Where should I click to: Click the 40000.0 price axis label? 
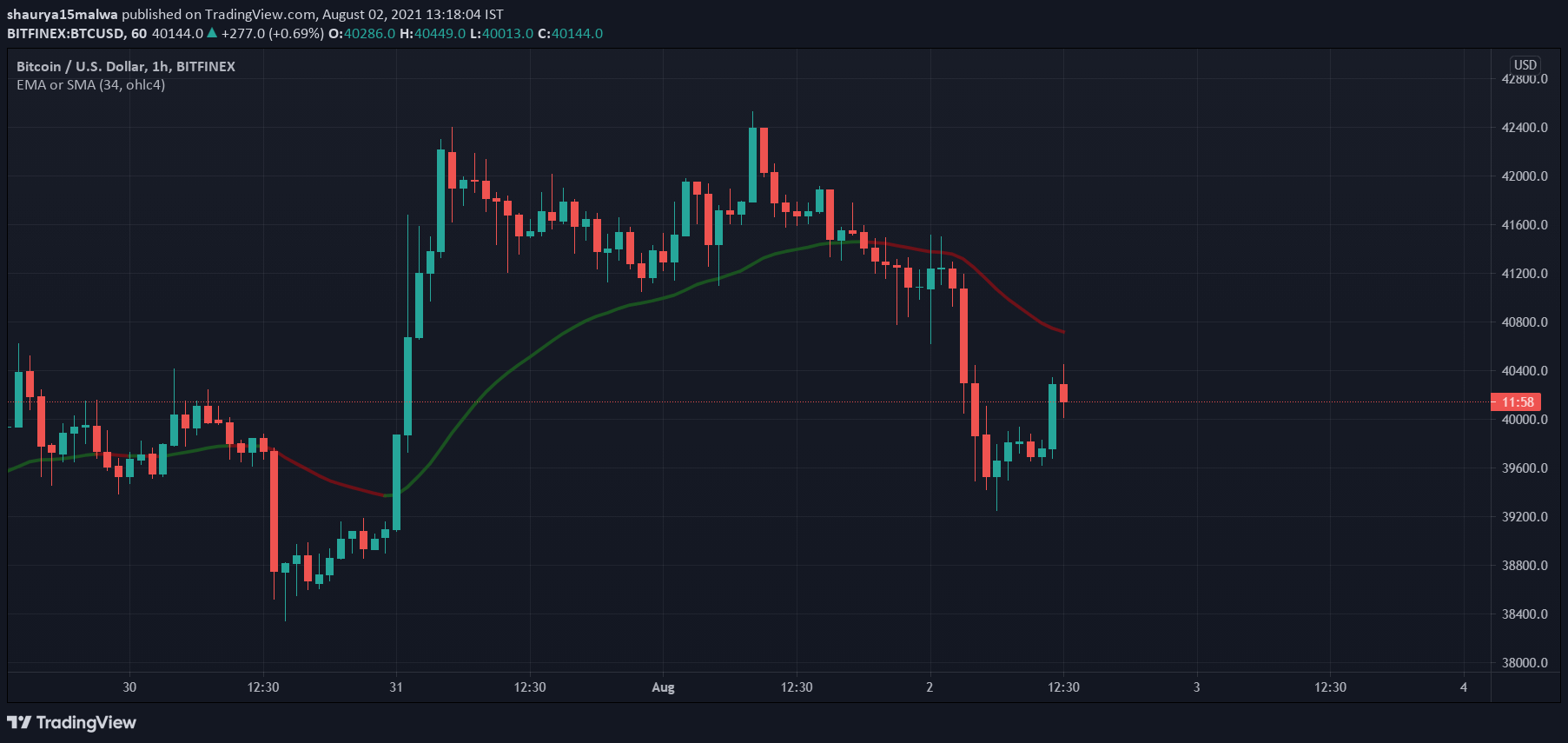(x=1525, y=419)
